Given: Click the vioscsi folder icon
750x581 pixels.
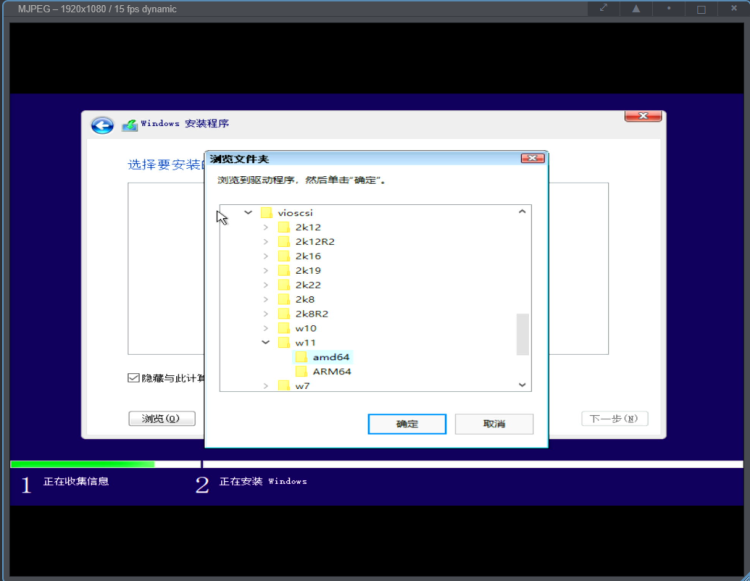Looking at the screenshot, I should click(266, 212).
